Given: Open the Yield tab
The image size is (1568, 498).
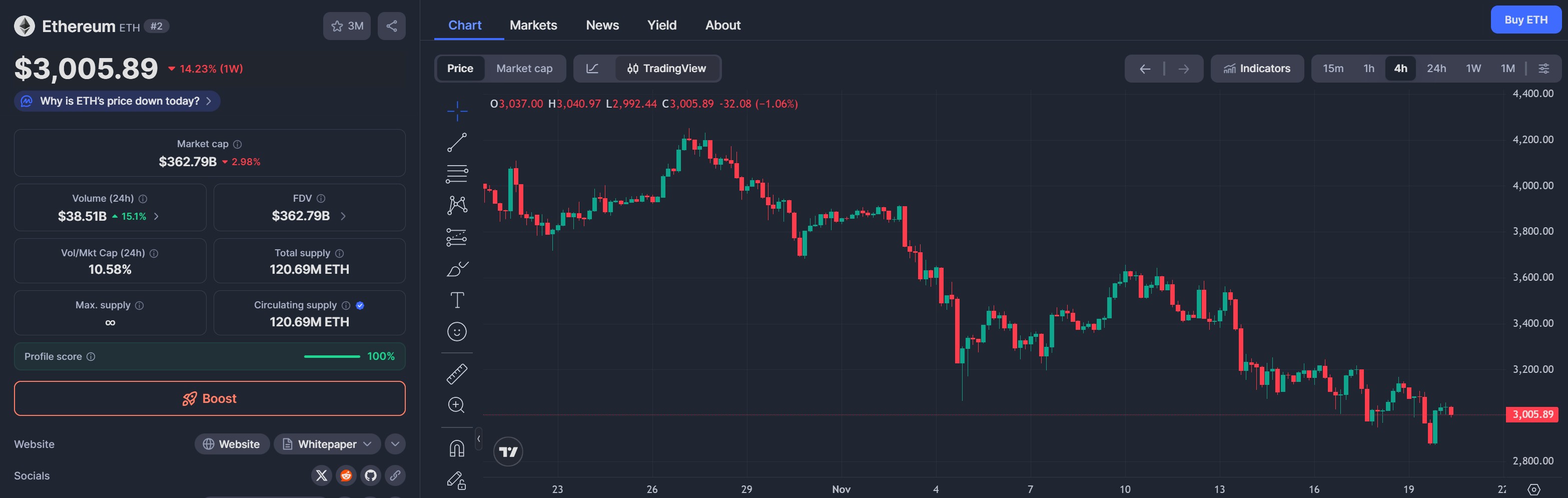Looking at the screenshot, I should (661, 25).
